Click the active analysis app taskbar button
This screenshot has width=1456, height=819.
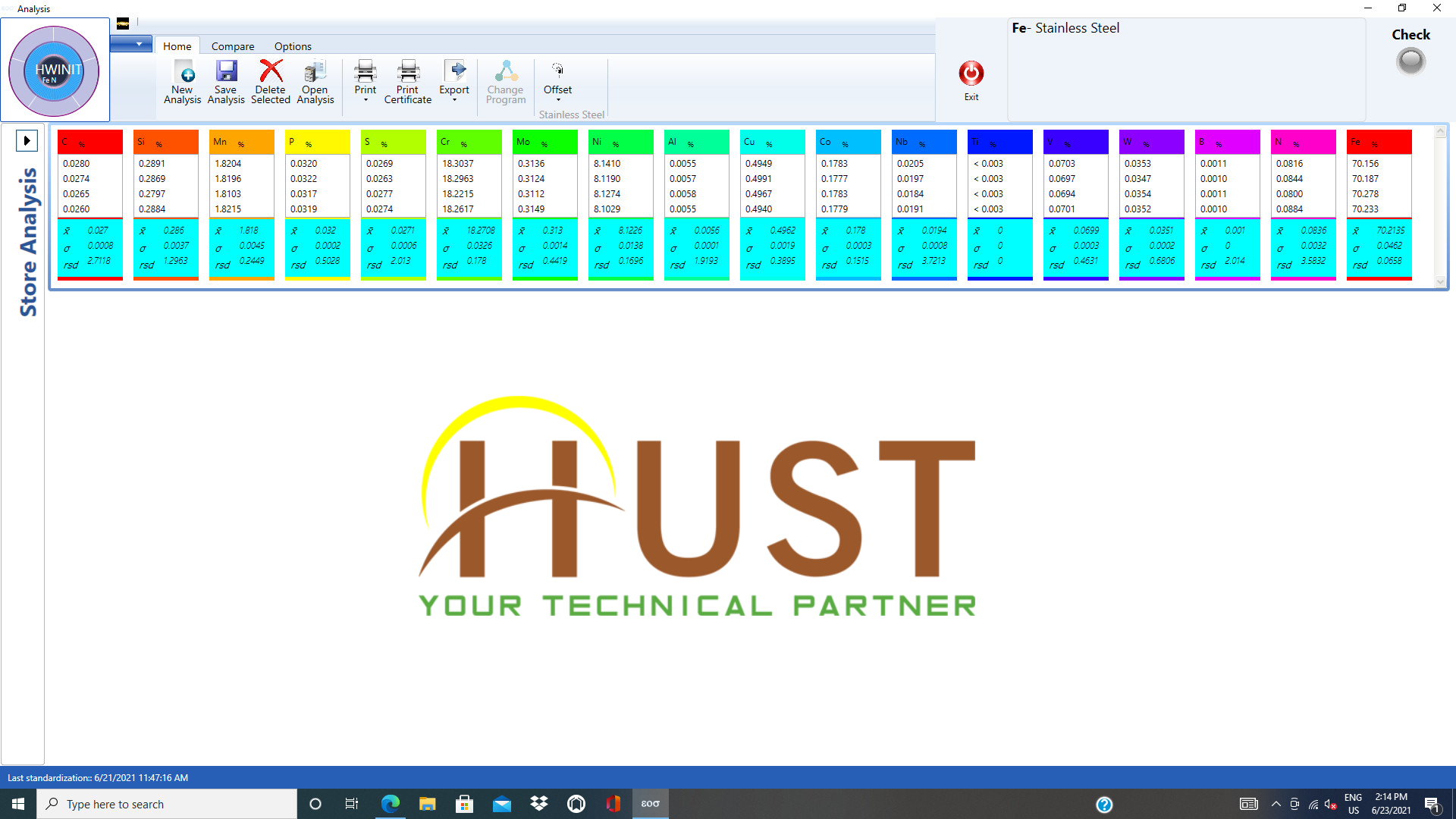[x=650, y=804]
